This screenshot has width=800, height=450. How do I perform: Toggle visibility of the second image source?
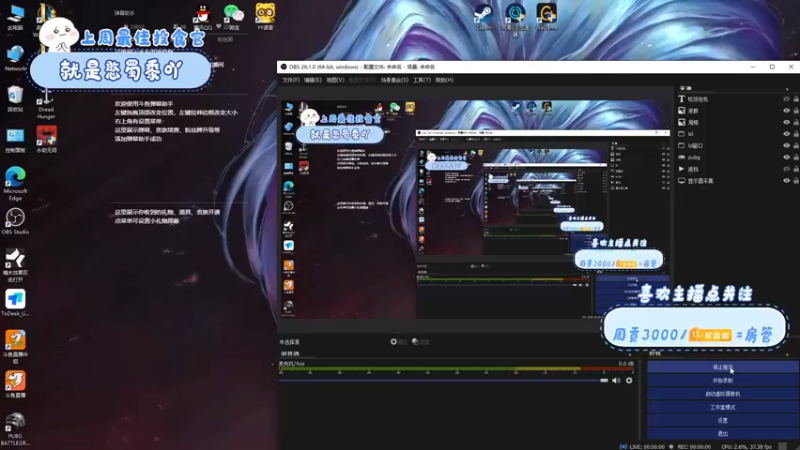787,122
